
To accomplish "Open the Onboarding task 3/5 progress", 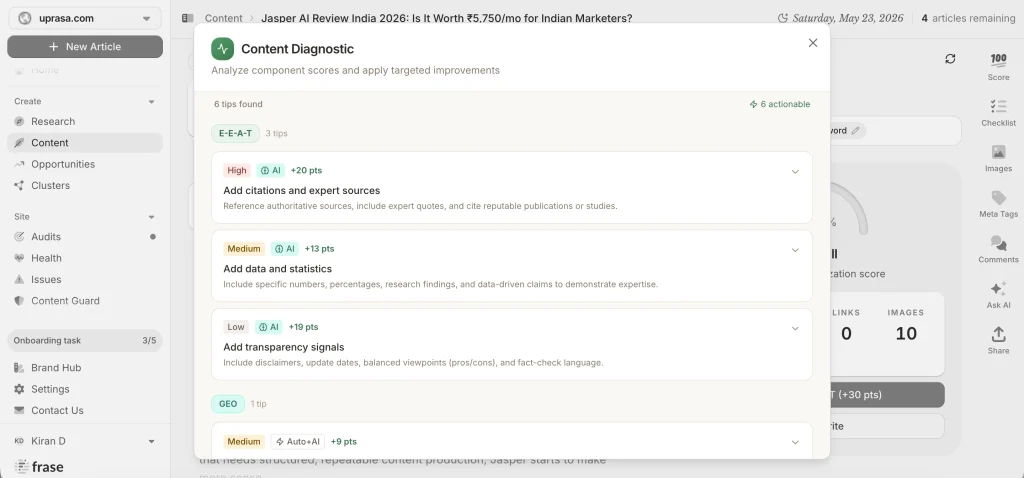I will (x=85, y=341).
